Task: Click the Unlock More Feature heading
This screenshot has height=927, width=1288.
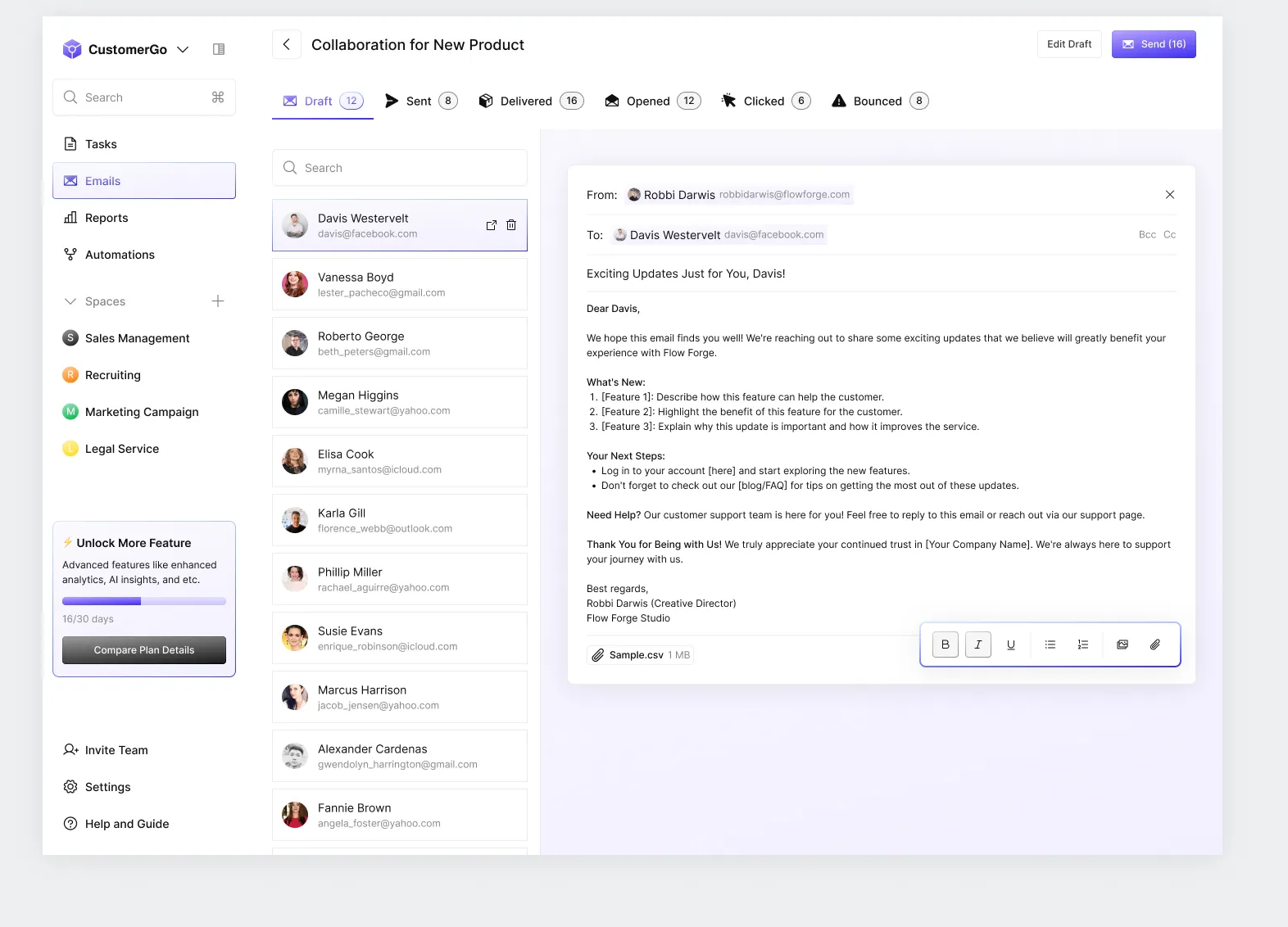Action: coord(134,543)
